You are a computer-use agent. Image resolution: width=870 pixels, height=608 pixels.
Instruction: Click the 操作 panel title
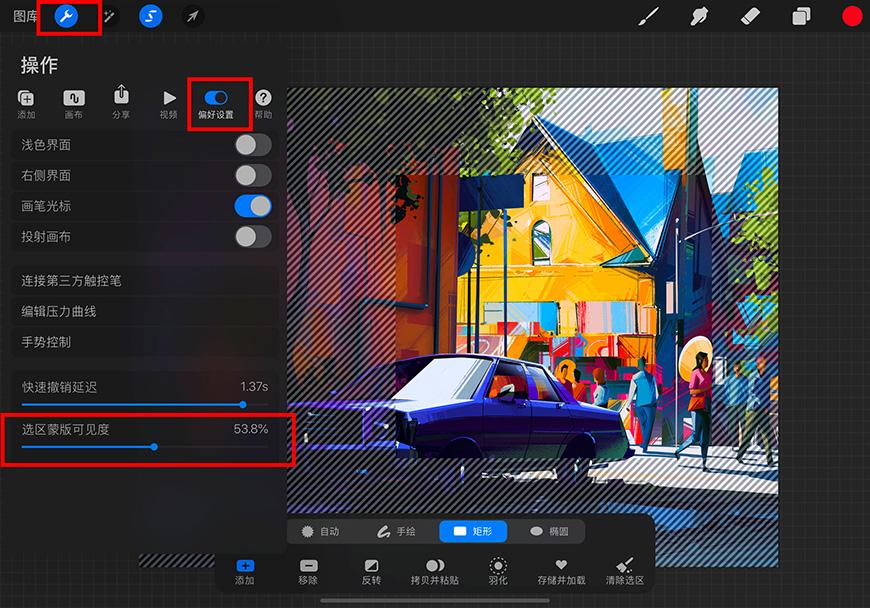[x=39, y=65]
